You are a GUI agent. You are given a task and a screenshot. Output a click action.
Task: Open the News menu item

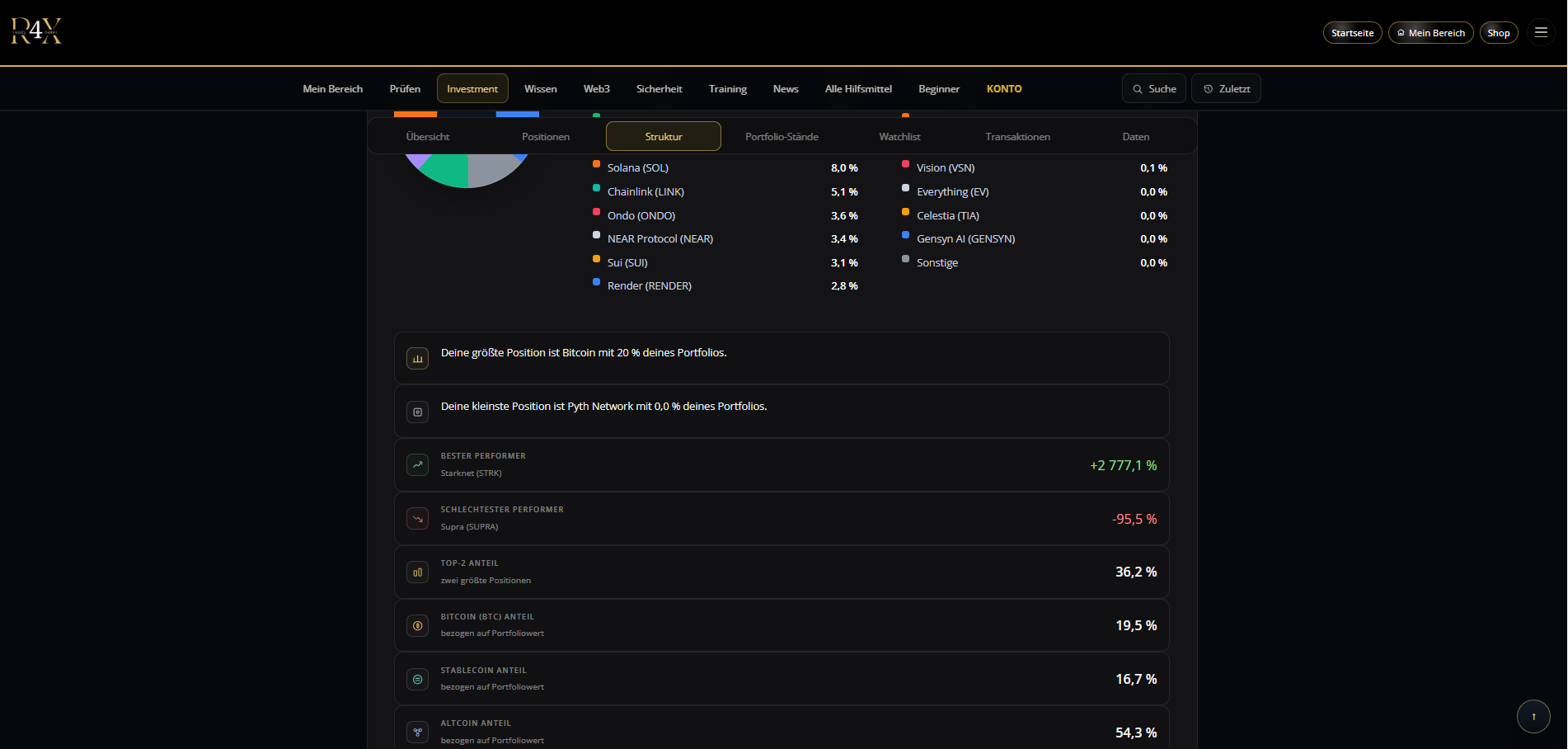tap(786, 89)
